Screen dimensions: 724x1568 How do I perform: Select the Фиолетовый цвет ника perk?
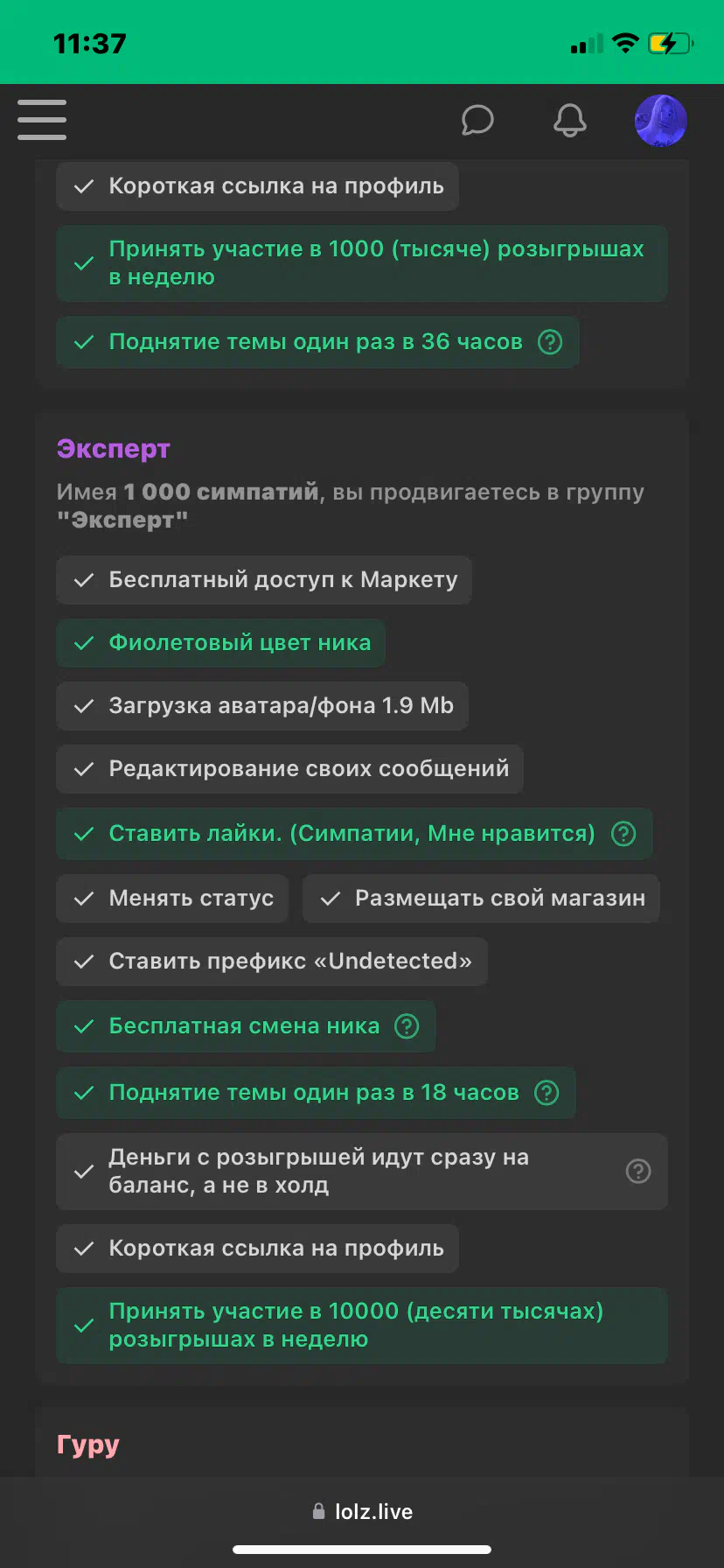[x=221, y=643]
